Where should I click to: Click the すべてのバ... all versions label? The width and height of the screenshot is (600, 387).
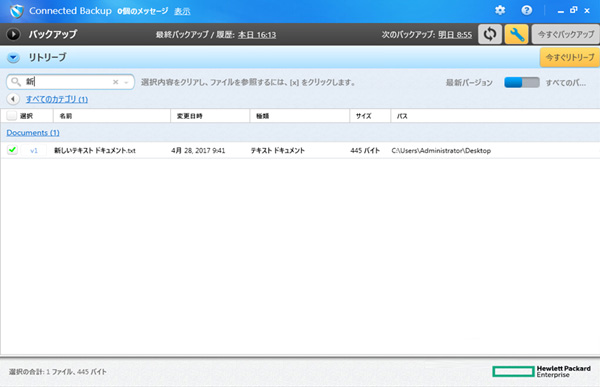click(x=566, y=82)
